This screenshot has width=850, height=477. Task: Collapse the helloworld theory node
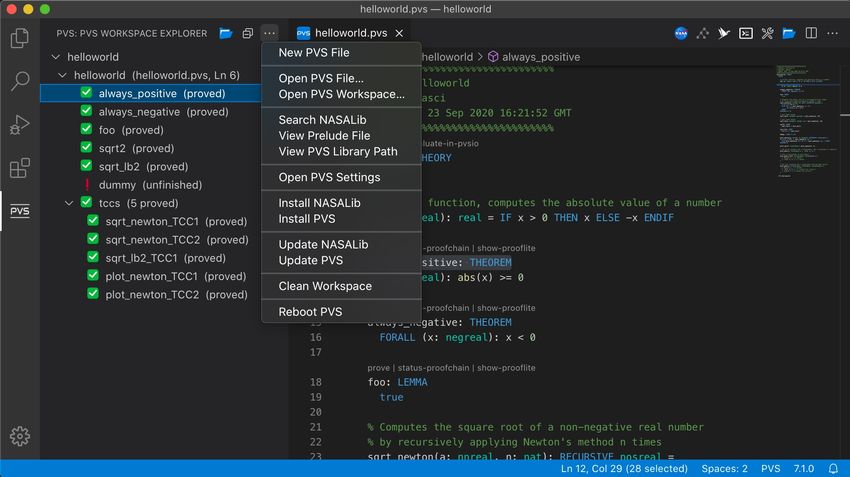[62, 75]
